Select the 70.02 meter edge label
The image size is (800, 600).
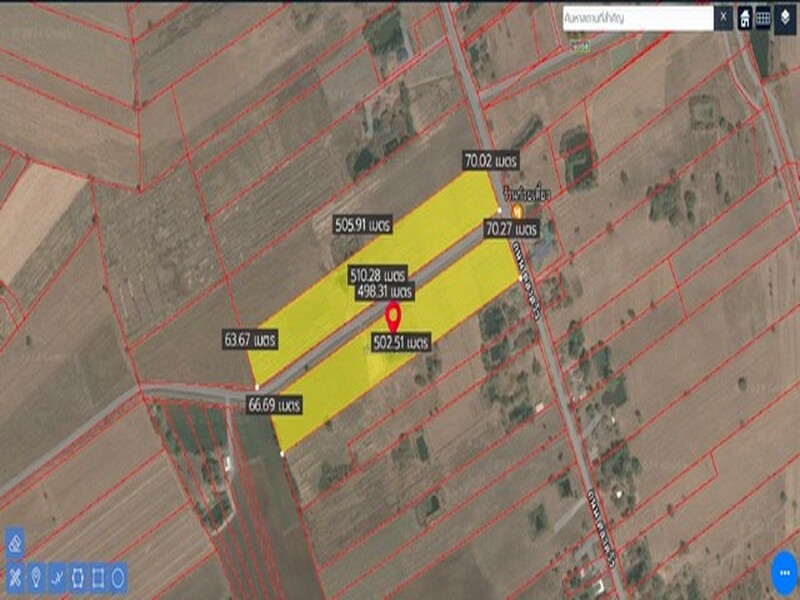coord(490,159)
